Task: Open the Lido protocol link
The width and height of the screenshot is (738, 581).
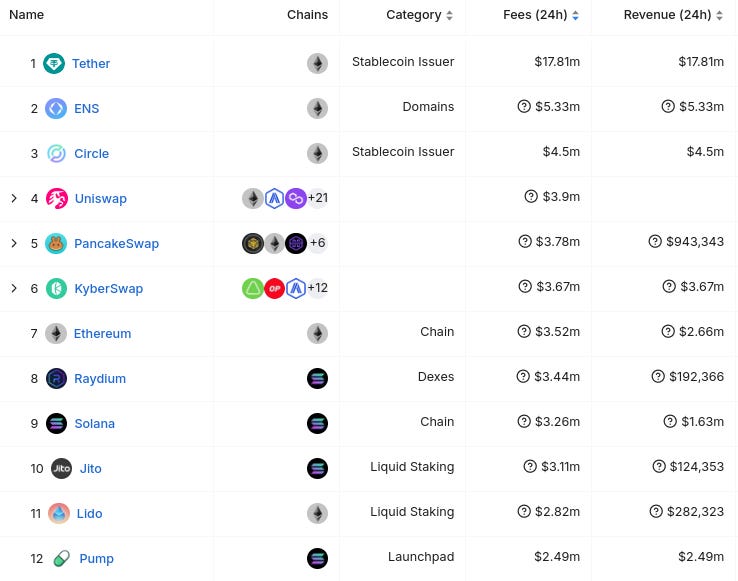Action: 89,514
